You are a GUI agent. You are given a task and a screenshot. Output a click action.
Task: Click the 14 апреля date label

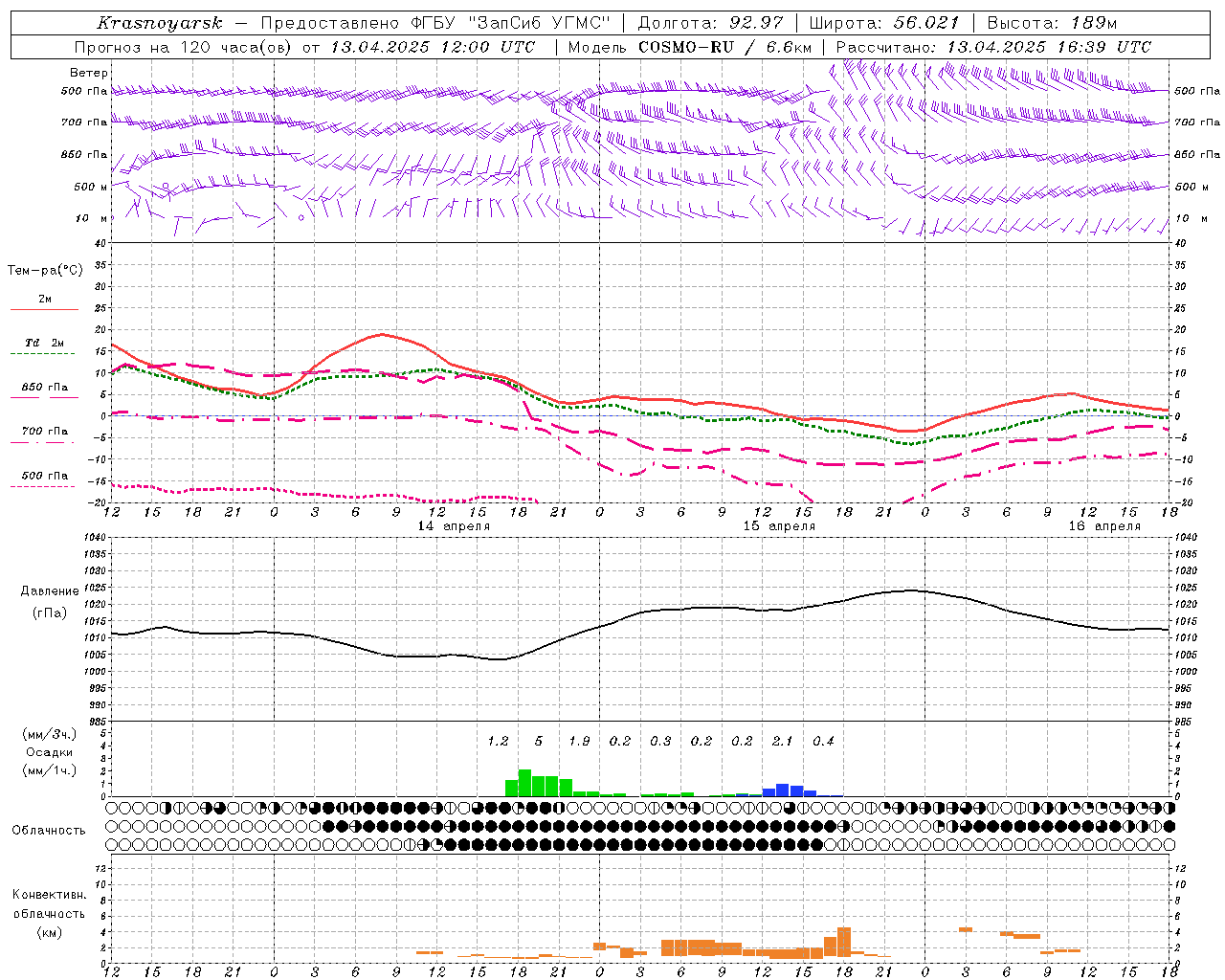click(x=454, y=526)
